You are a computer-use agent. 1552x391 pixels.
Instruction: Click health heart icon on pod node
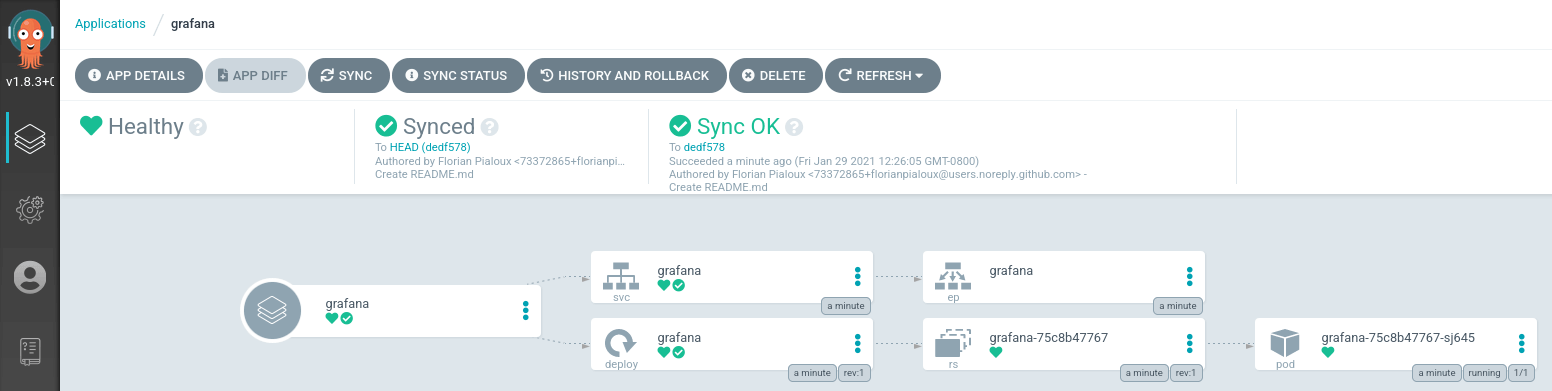pyautogui.click(x=1328, y=352)
